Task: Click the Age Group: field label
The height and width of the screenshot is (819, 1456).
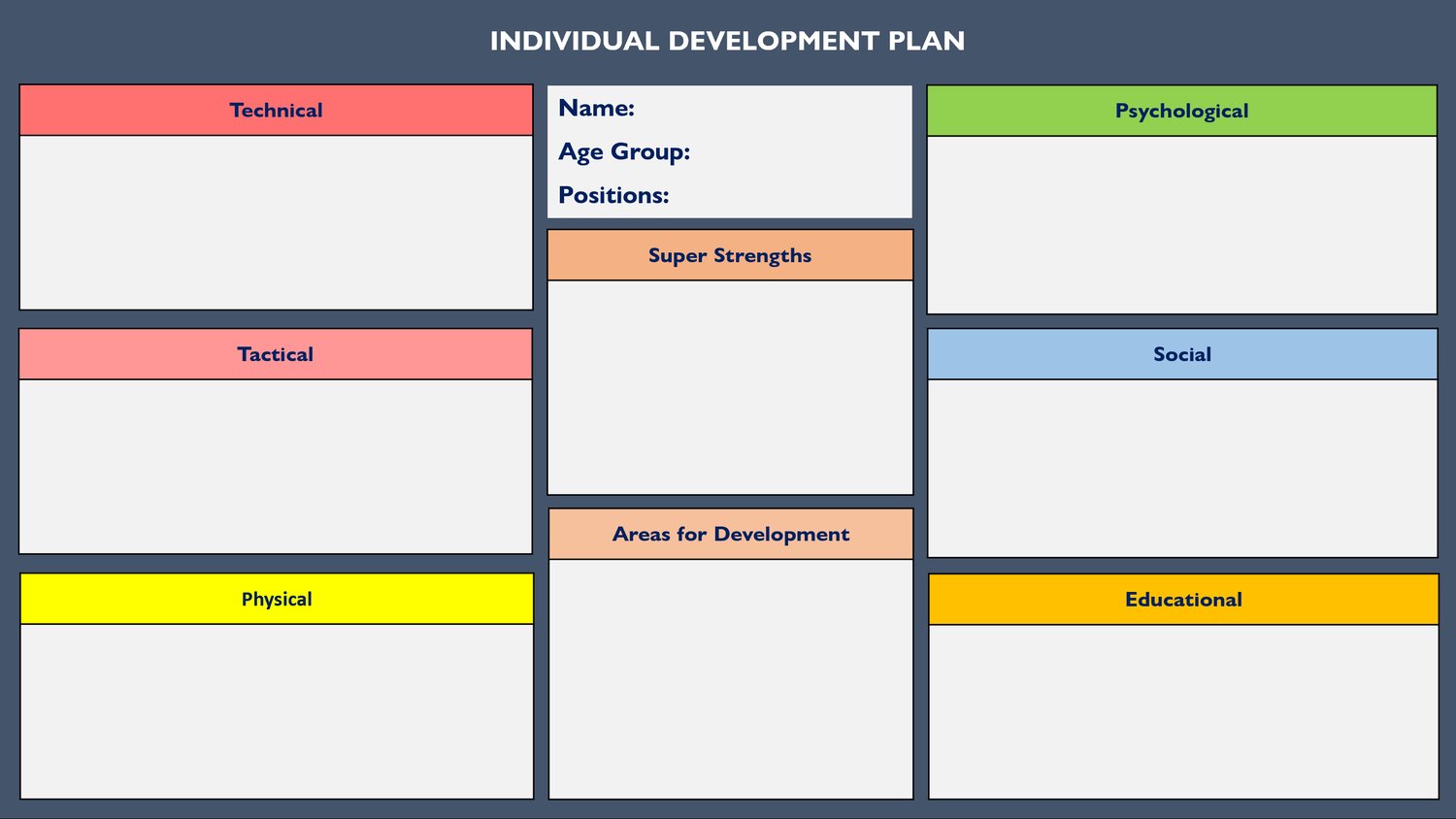Action: (x=624, y=151)
